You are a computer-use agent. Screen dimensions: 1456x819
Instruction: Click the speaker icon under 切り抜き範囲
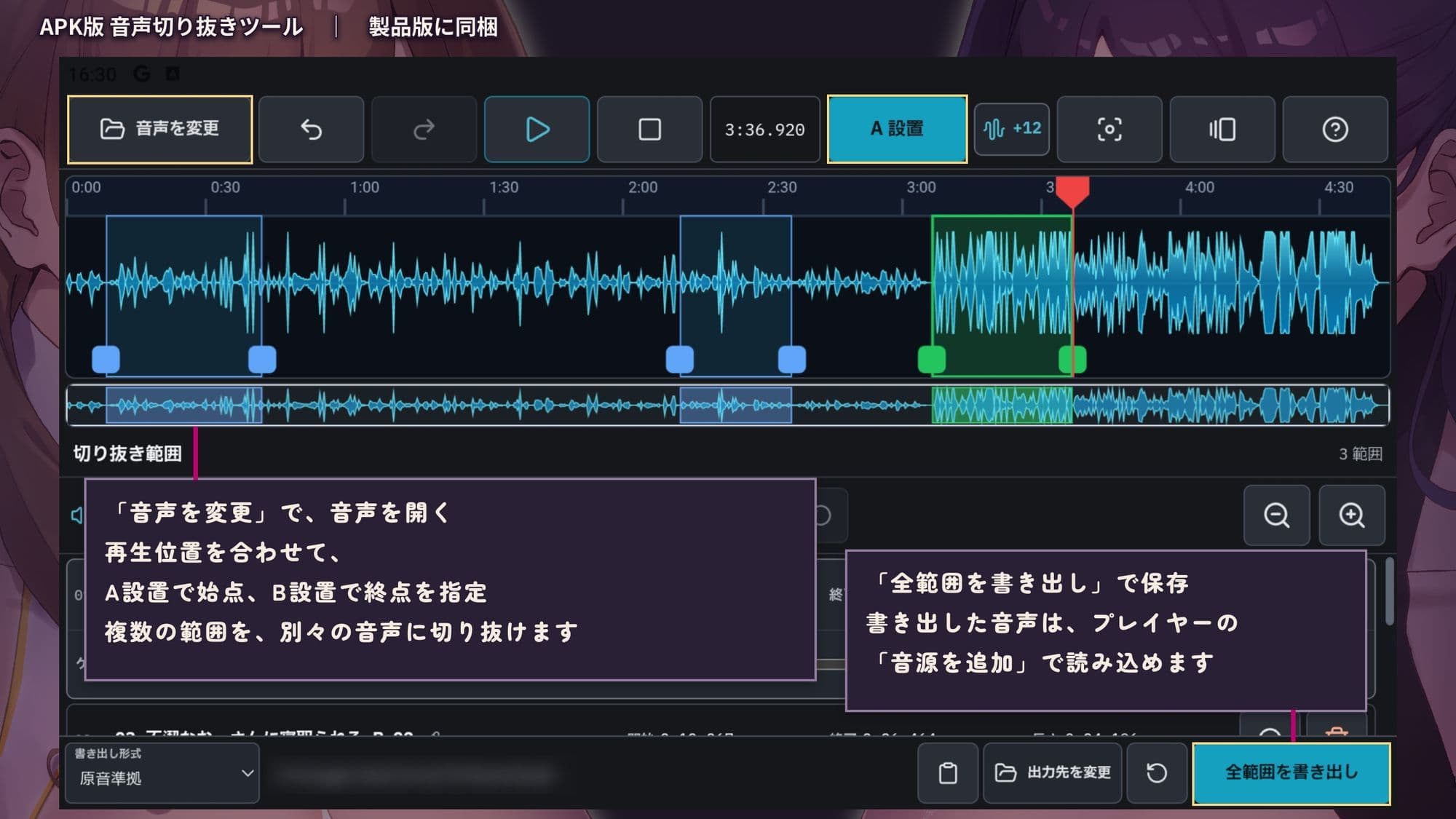coord(77,515)
